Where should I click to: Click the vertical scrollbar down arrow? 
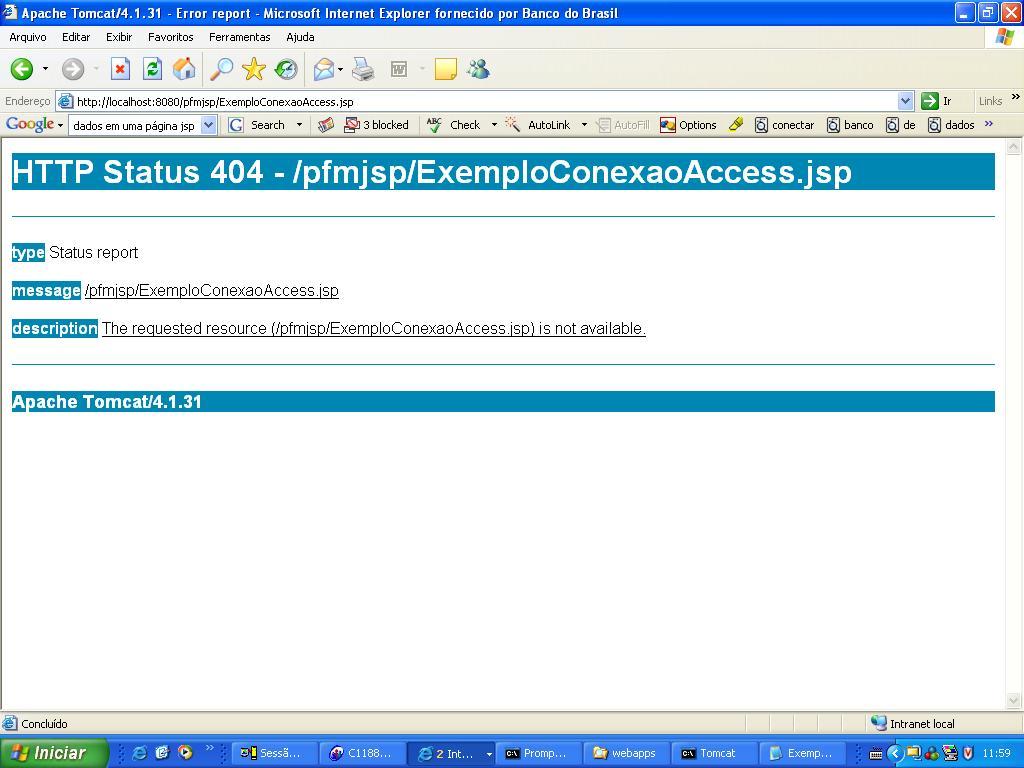(x=1014, y=701)
